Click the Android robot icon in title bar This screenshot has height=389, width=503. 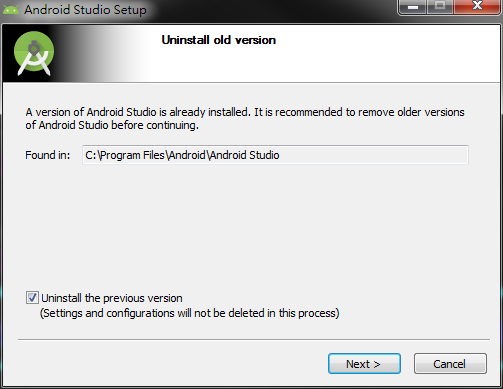click(x=10, y=10)
